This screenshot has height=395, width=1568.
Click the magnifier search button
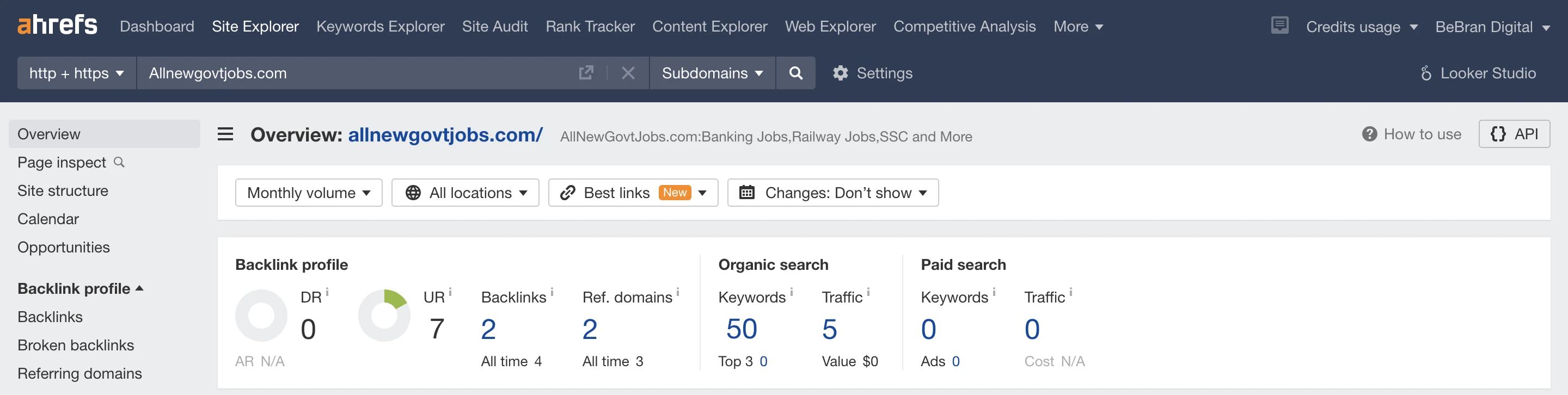pos(795,73)
